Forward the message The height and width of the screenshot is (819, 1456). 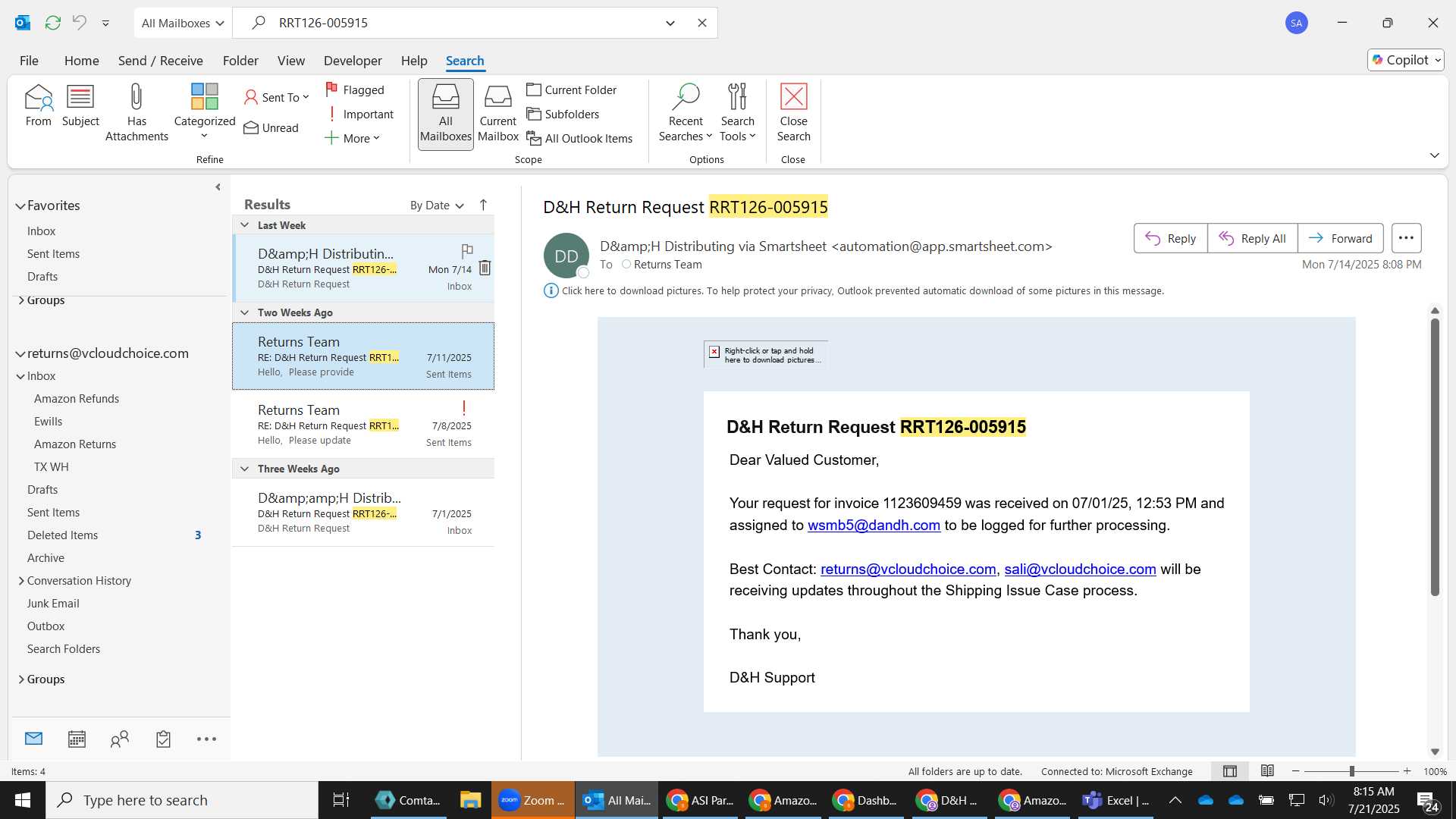coord(1340,238)
